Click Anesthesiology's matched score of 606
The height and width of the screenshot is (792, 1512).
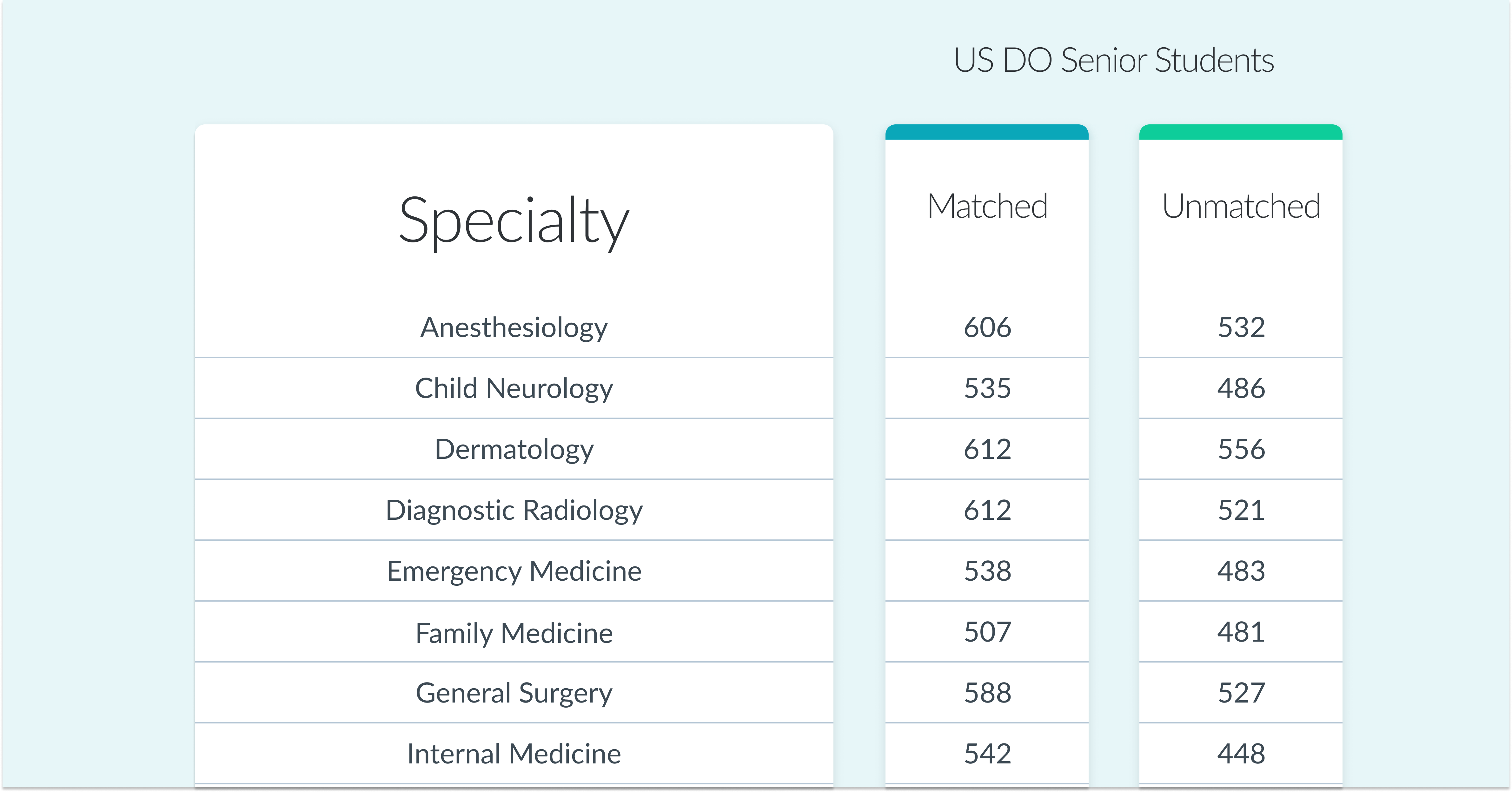[987, 327]
